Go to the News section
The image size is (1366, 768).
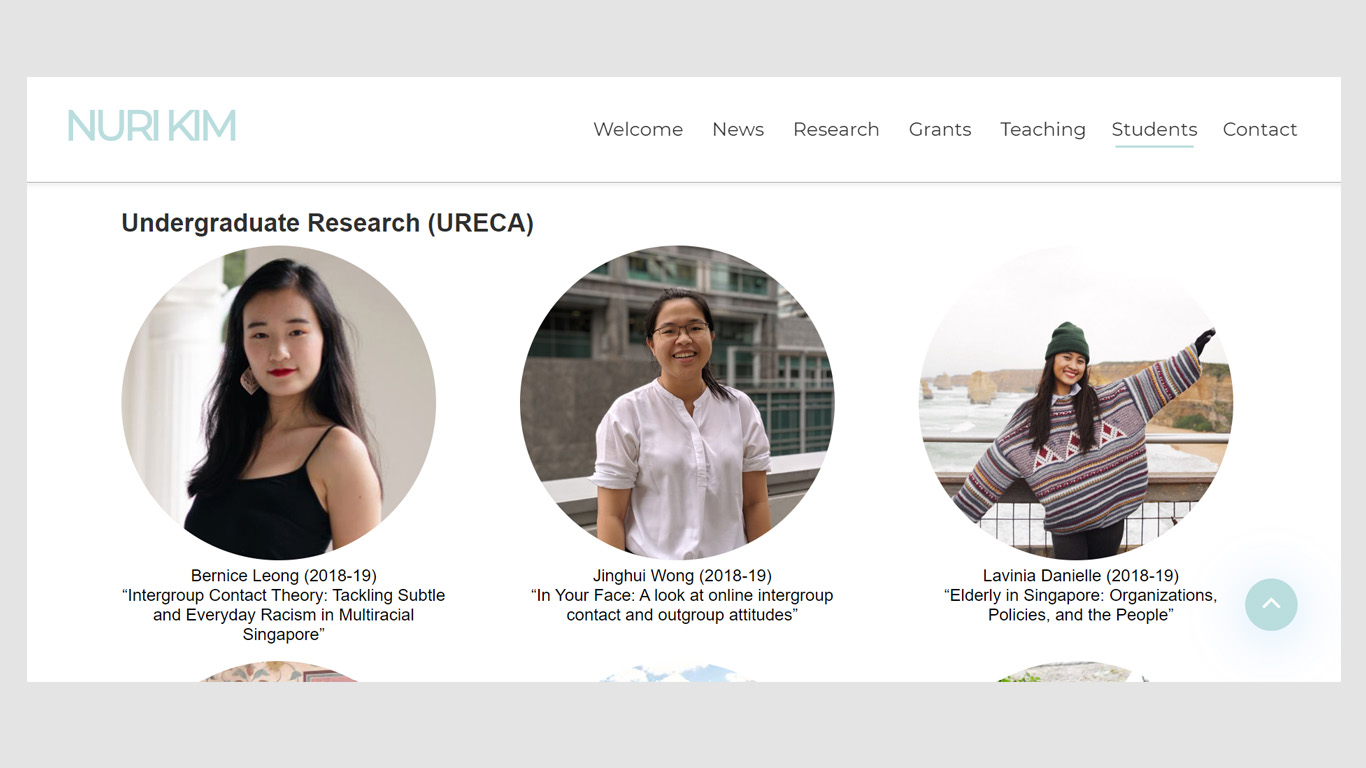point(738,129)
